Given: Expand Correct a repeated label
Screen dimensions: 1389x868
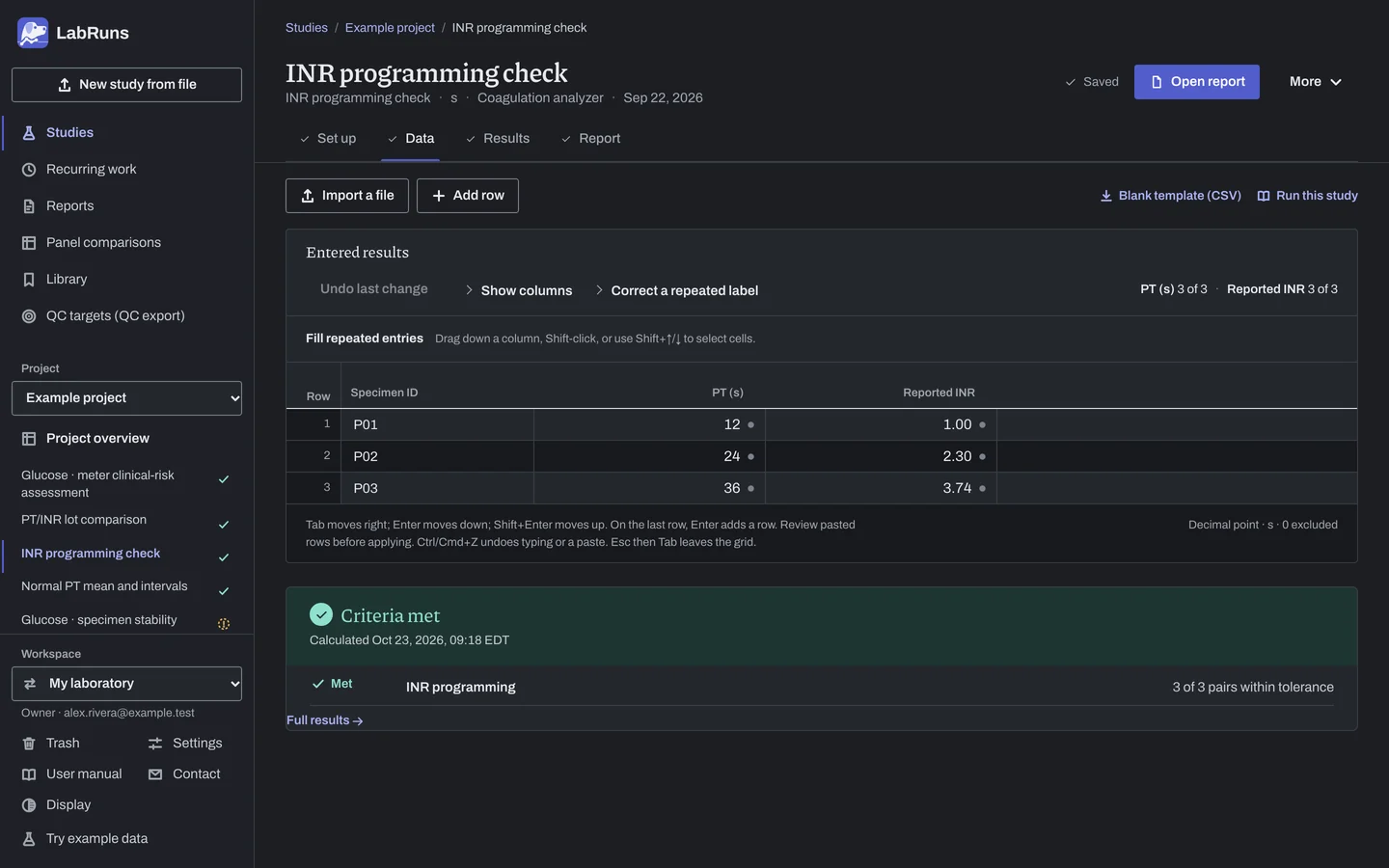Looking at the screenshot, I should coord(677,290).
